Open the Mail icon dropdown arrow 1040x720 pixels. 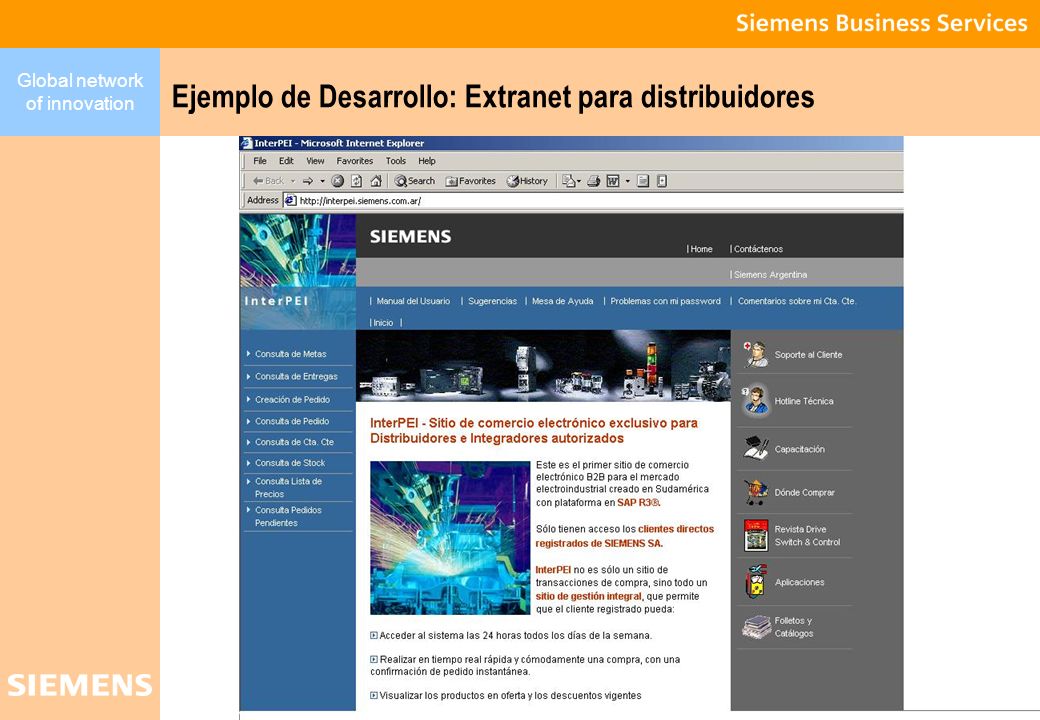(x=579, y=181)
